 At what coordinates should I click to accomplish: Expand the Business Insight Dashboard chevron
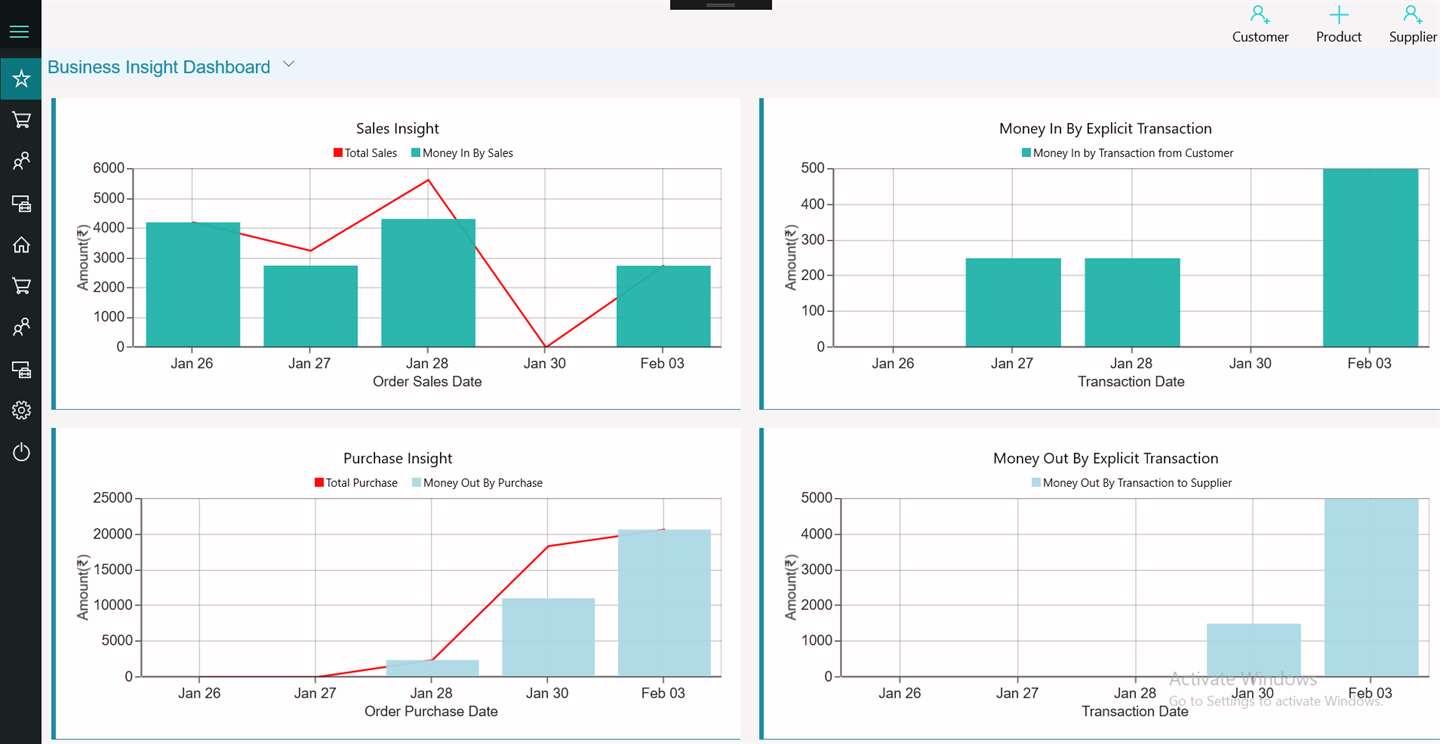click(x=289, y=64)
